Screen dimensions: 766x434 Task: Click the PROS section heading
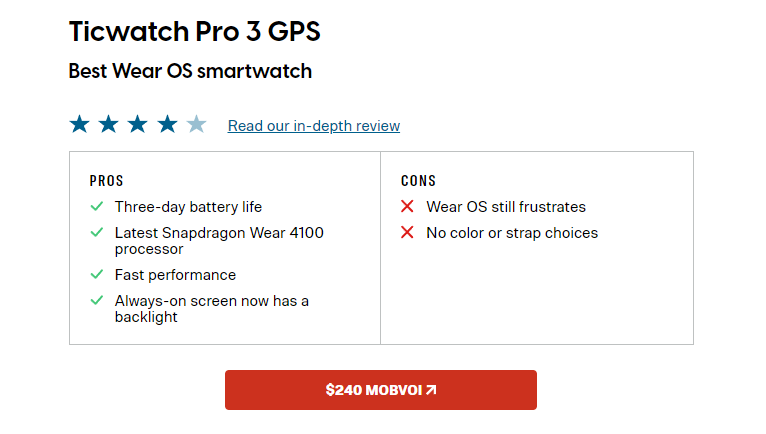pyautogui.click(x=107, y=181)
